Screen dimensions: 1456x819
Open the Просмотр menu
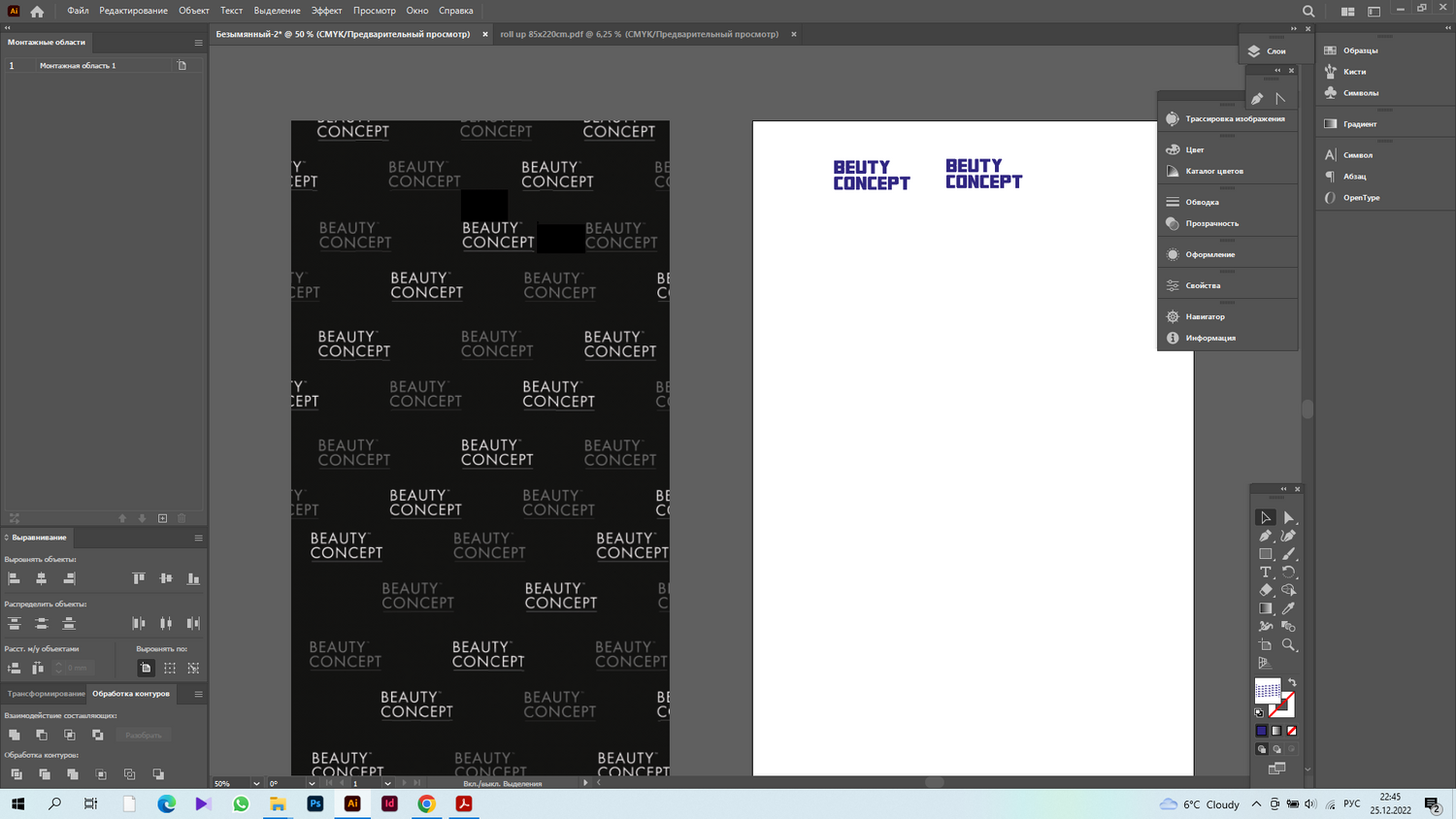(375, 11)
